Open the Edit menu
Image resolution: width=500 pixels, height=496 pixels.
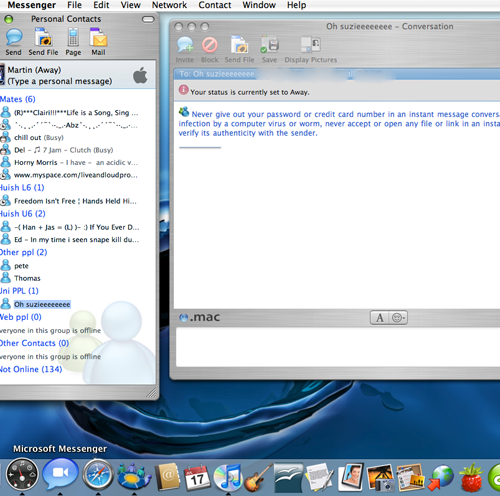101,5
